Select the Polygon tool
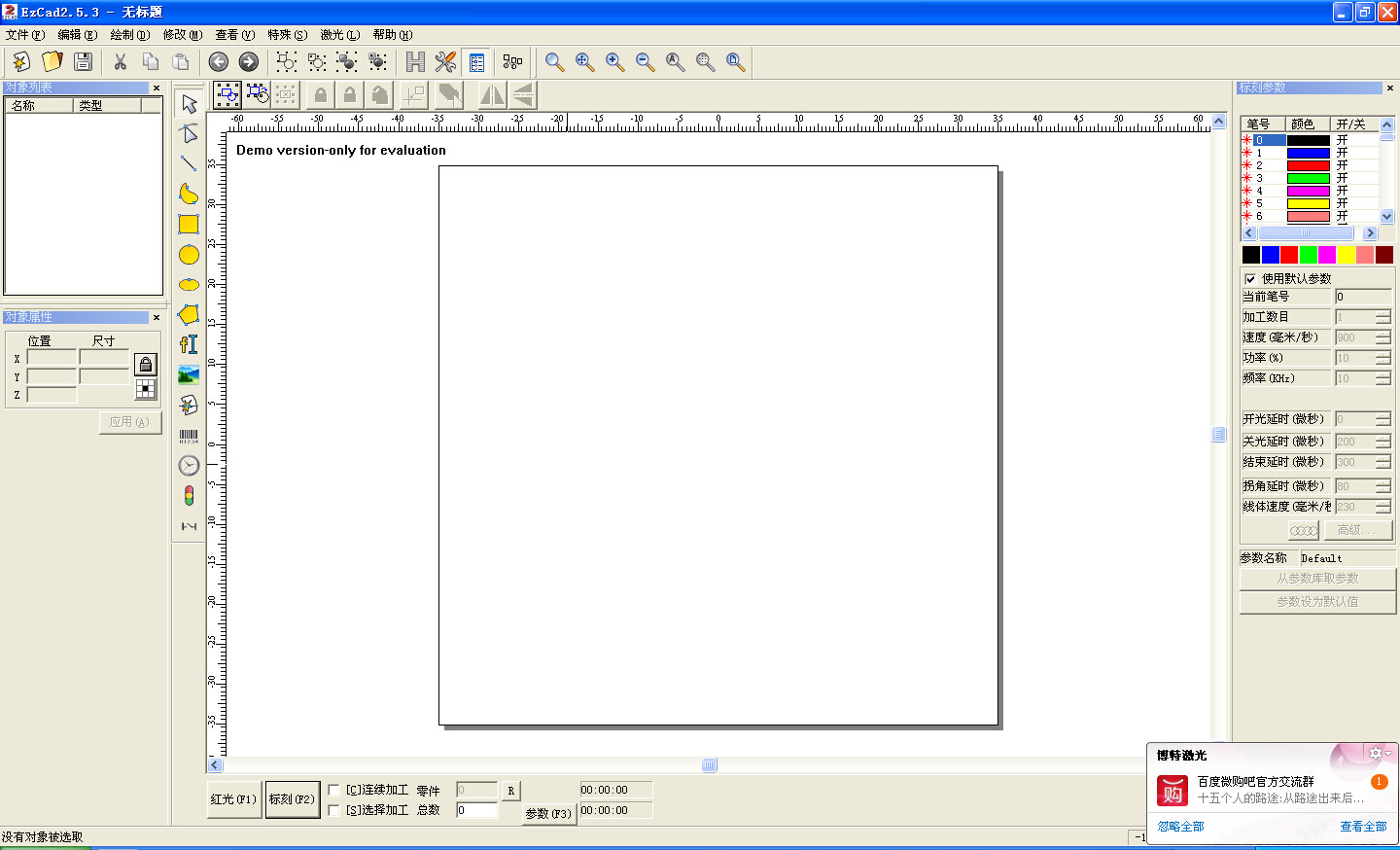The width and height of the screenshot is (1400, 850). pyautogui.click(x=190, y=314)
